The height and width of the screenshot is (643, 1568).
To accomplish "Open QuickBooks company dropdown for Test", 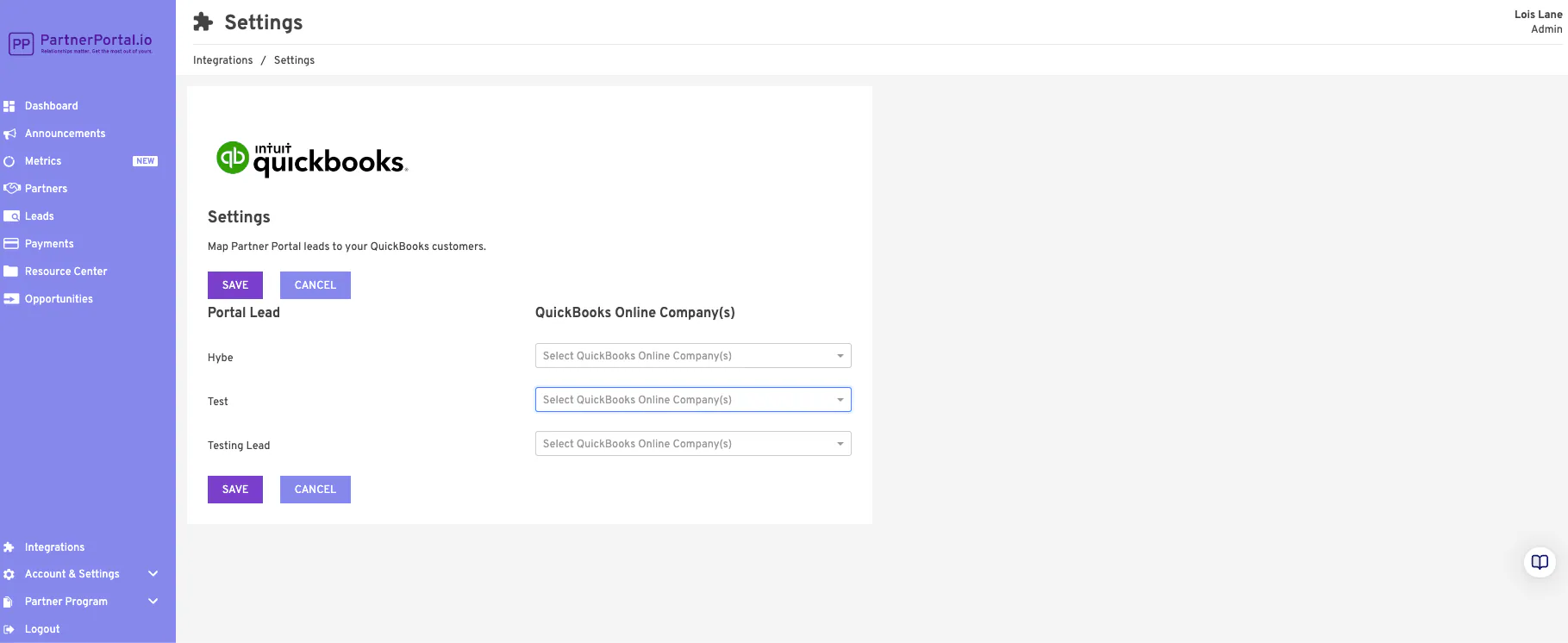I will coord(693,400).
